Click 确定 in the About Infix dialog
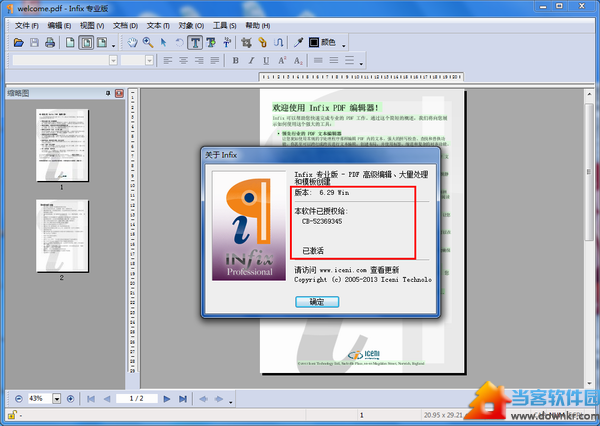600x426 pixels. click(317, 302)
